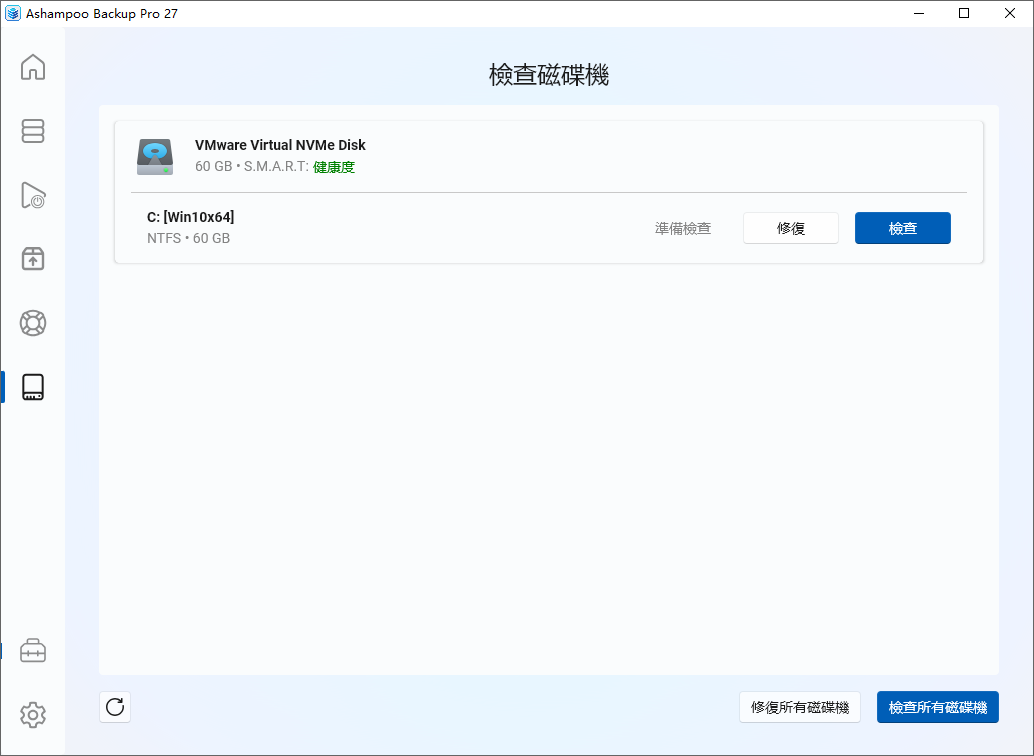Maximize the Ashampoo Backup Pro window

[964, 13]
